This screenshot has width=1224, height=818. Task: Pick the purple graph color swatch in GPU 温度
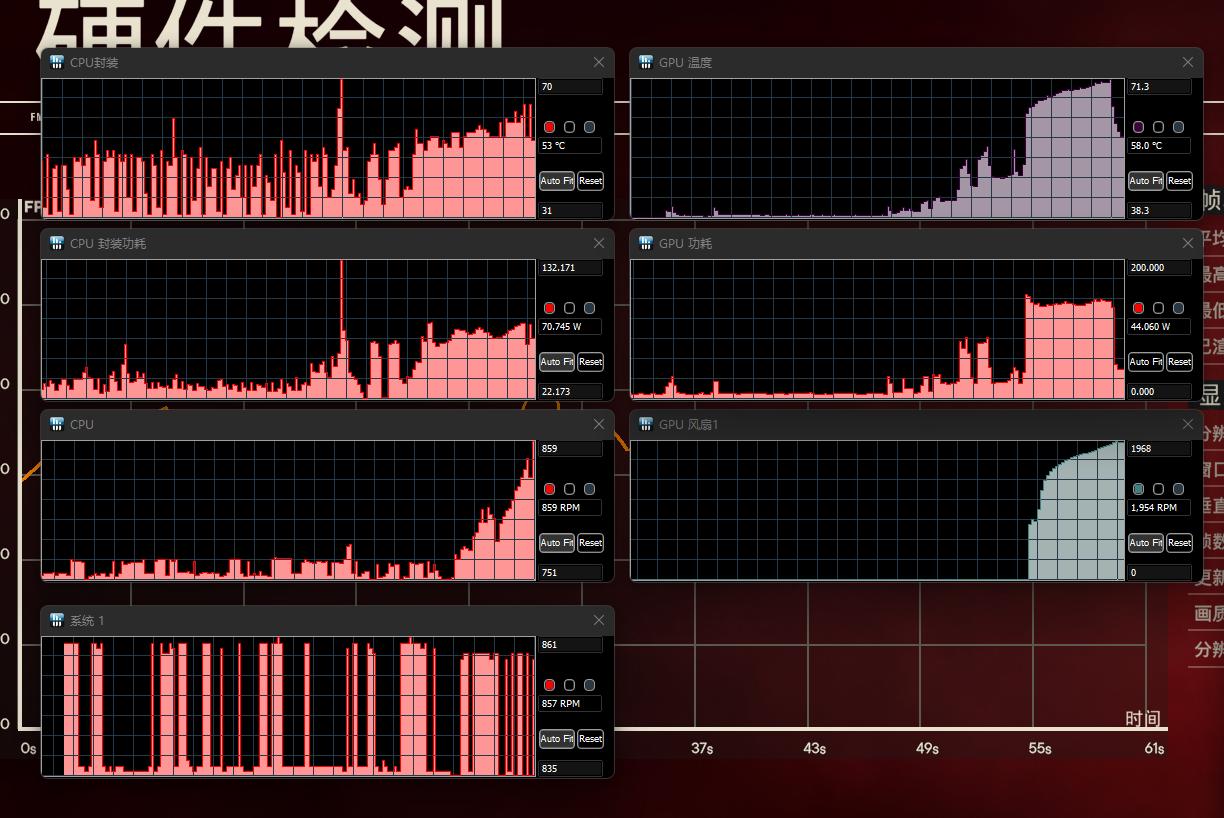tap(1138, 127)
